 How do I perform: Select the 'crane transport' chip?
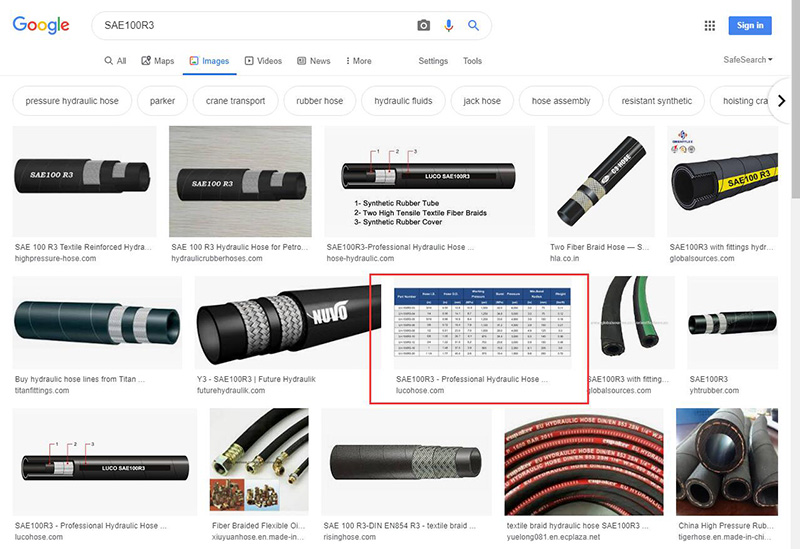(235, 101)
